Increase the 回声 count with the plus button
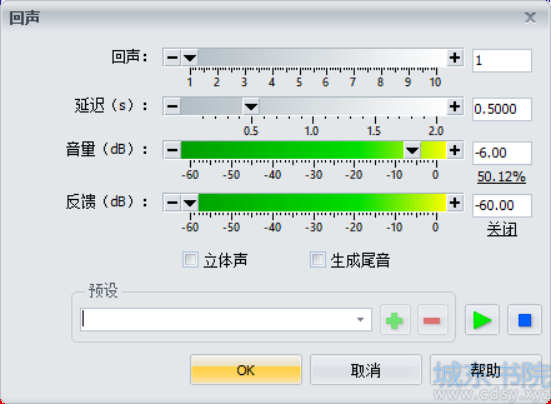Screen dimensions: 551x404 pos(455,57)
